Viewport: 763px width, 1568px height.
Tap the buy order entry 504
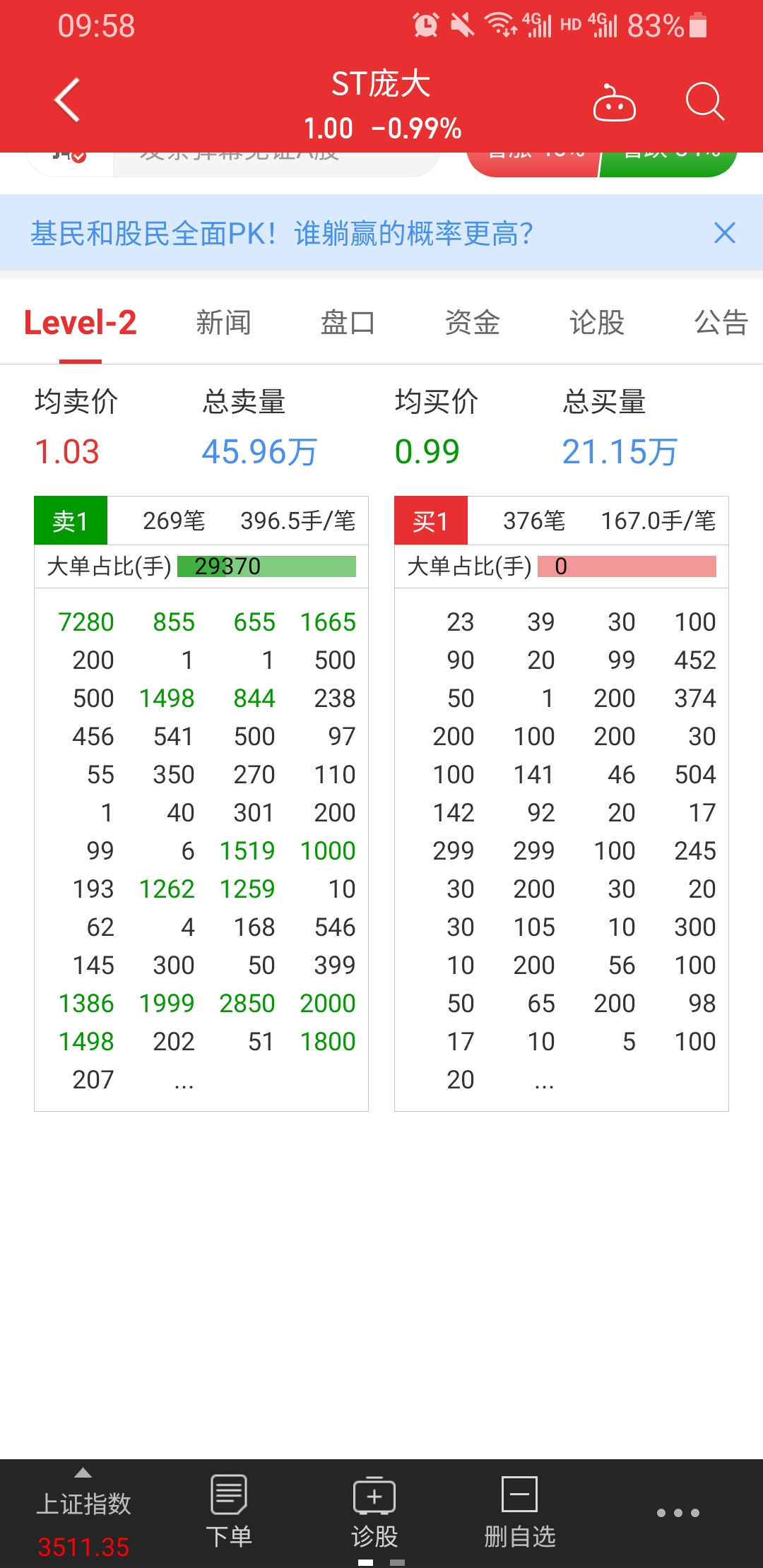695,775
